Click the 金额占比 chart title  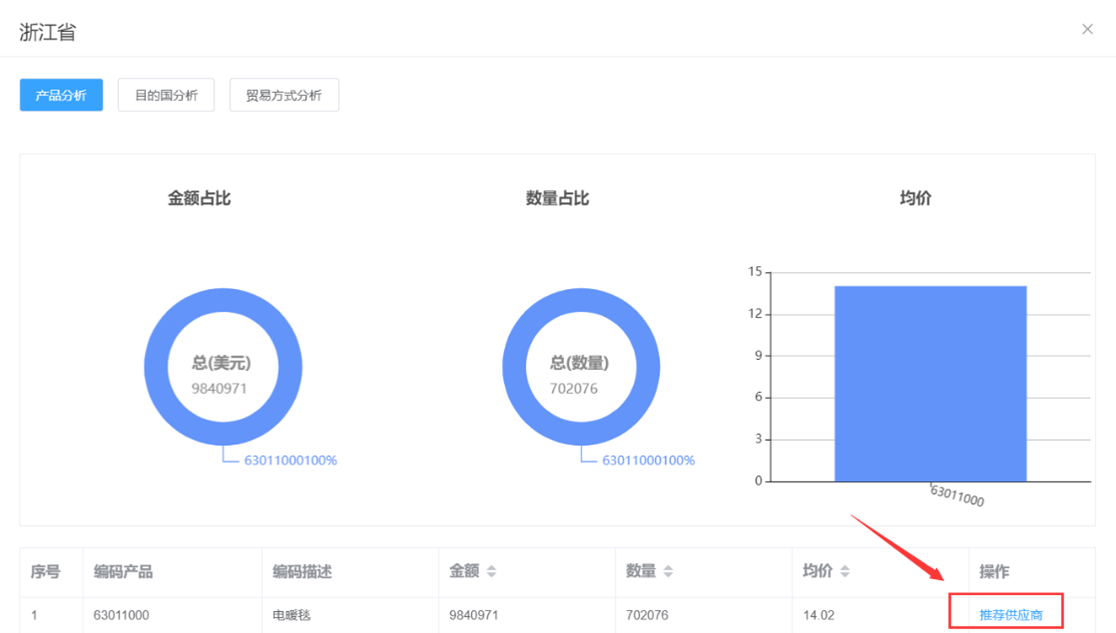tap(199, 198)
